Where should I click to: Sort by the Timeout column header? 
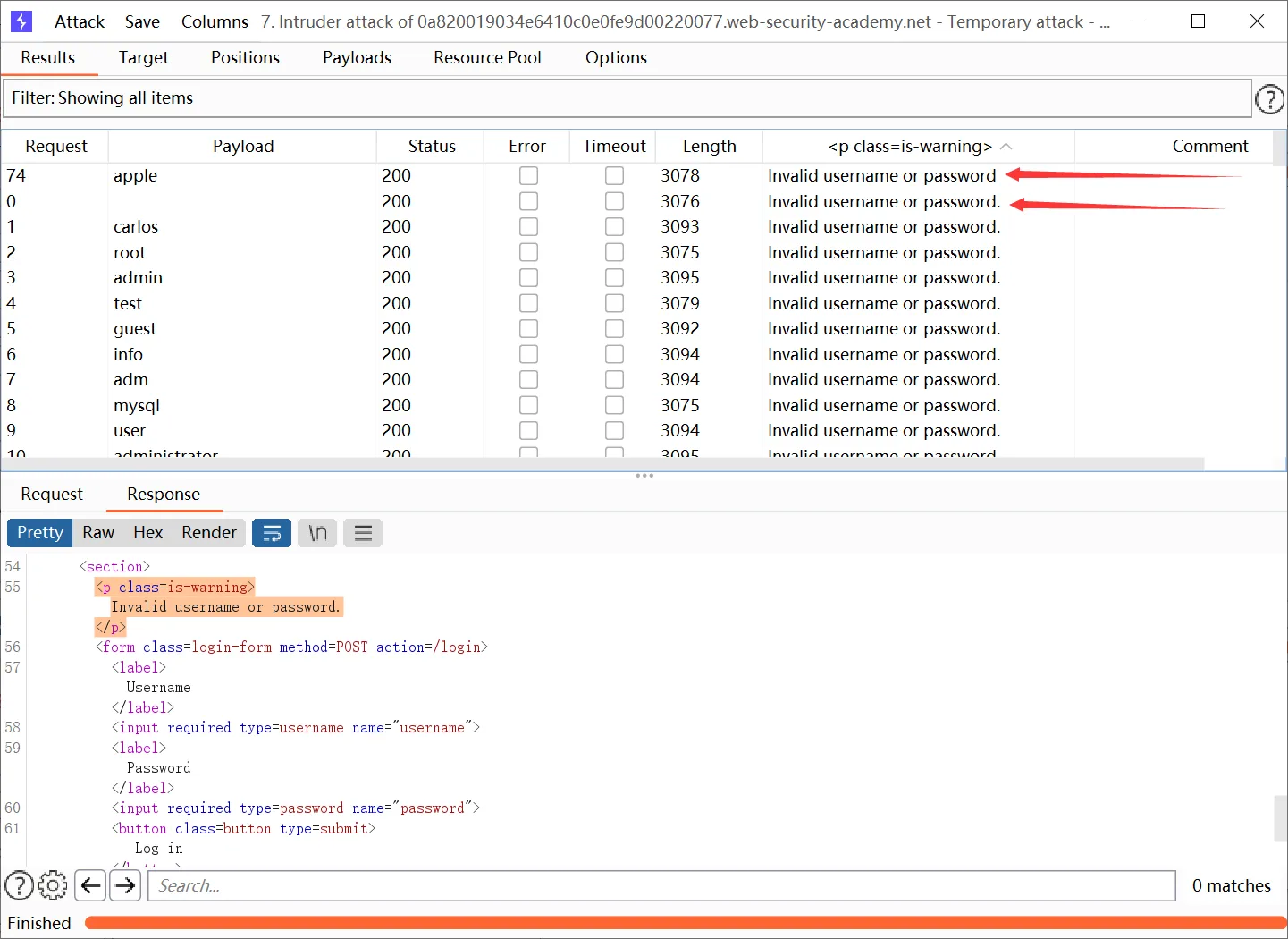click(x=613, y=146)
